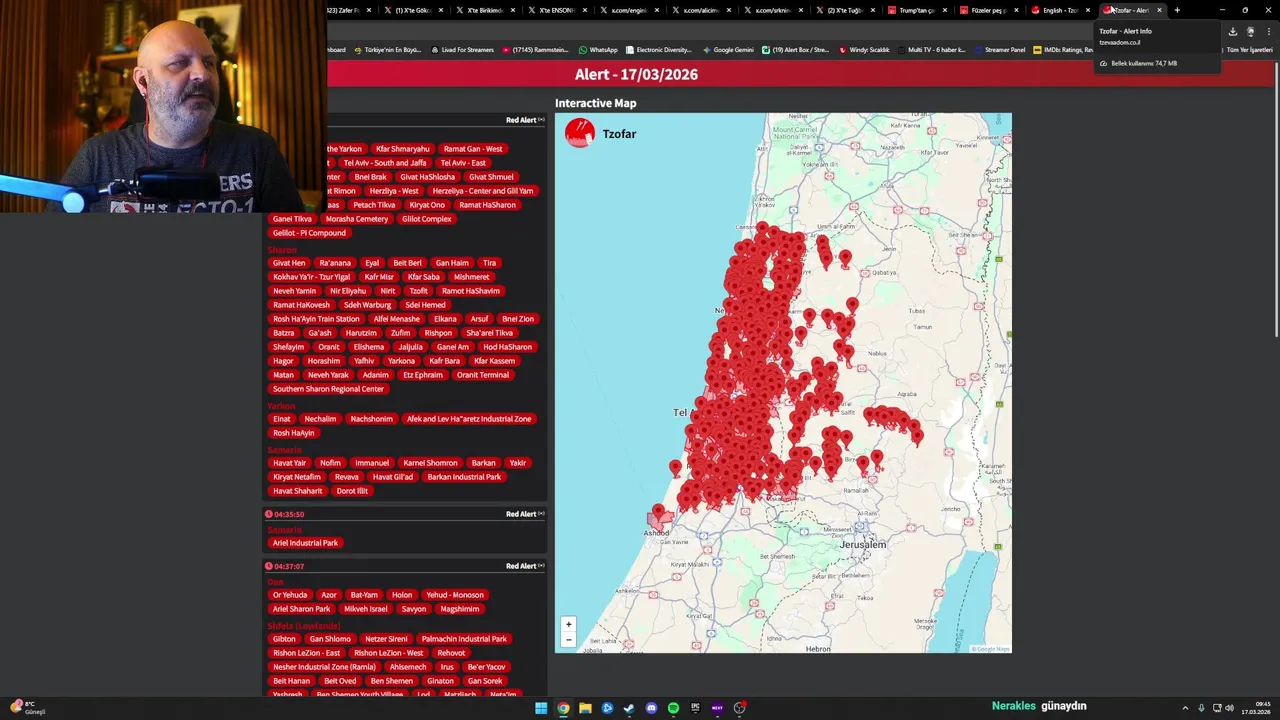The height and width of the screenshot is (720, 1280).
Task: Open the Electronic Diversity bookmark
Action: point(658,49)
